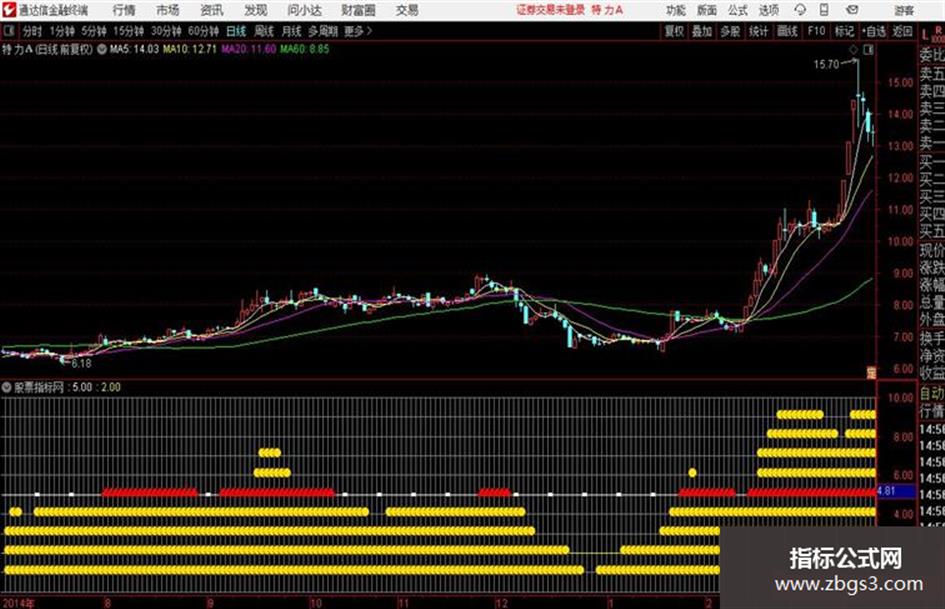
Task: Click the MA20: 11.60 indicator value
Action: click(248, 49)
